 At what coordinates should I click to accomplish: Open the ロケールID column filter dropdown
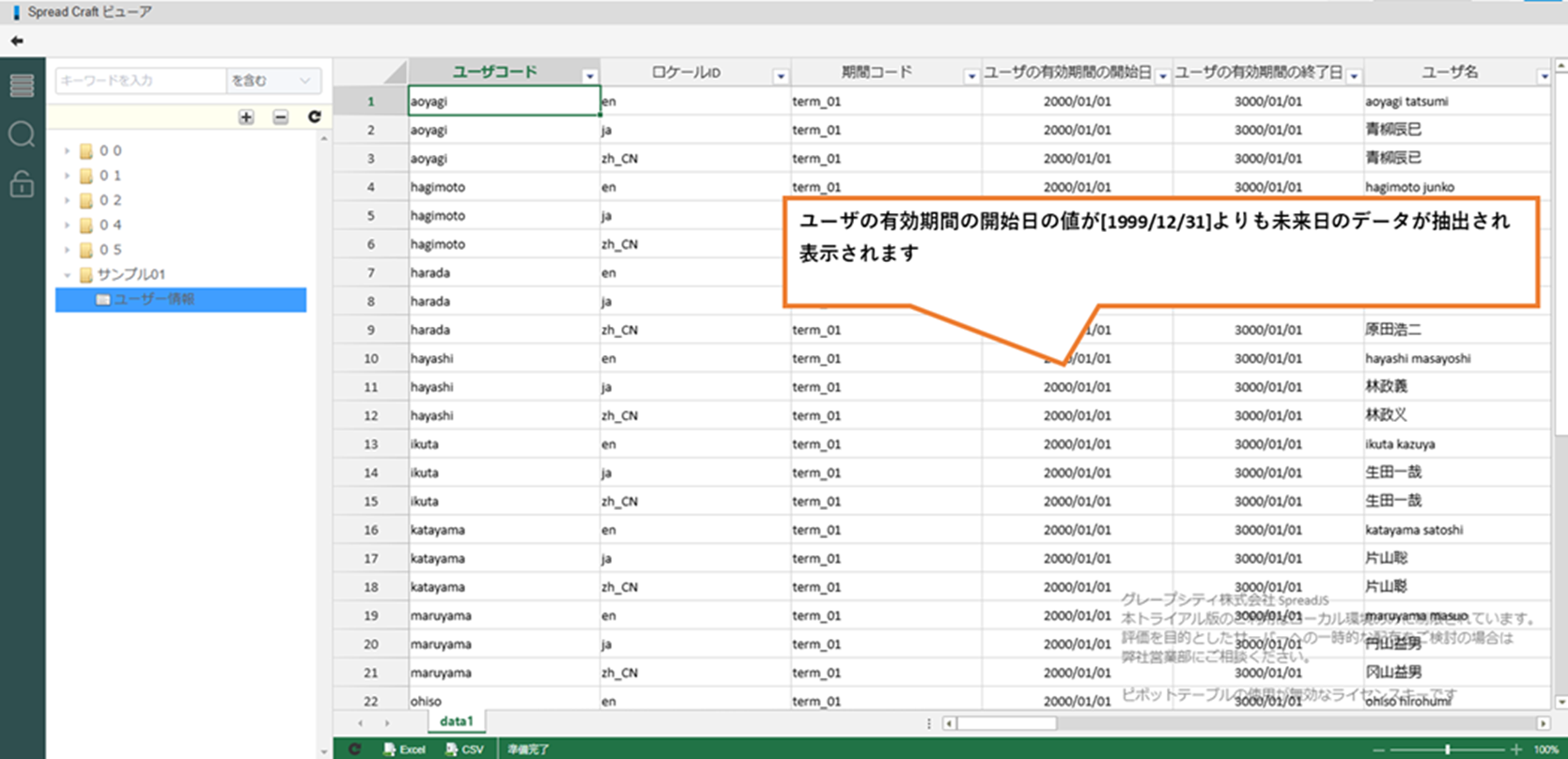tap(780, 76)
